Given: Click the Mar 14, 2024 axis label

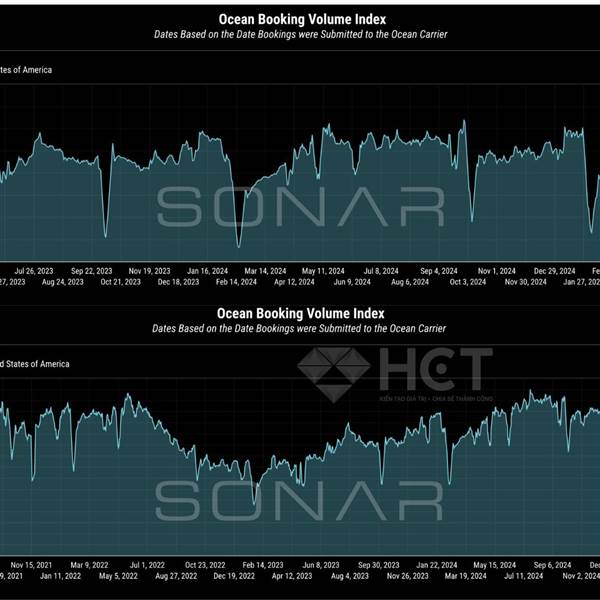Looking at the screenshot, I should tap(265, 271).
